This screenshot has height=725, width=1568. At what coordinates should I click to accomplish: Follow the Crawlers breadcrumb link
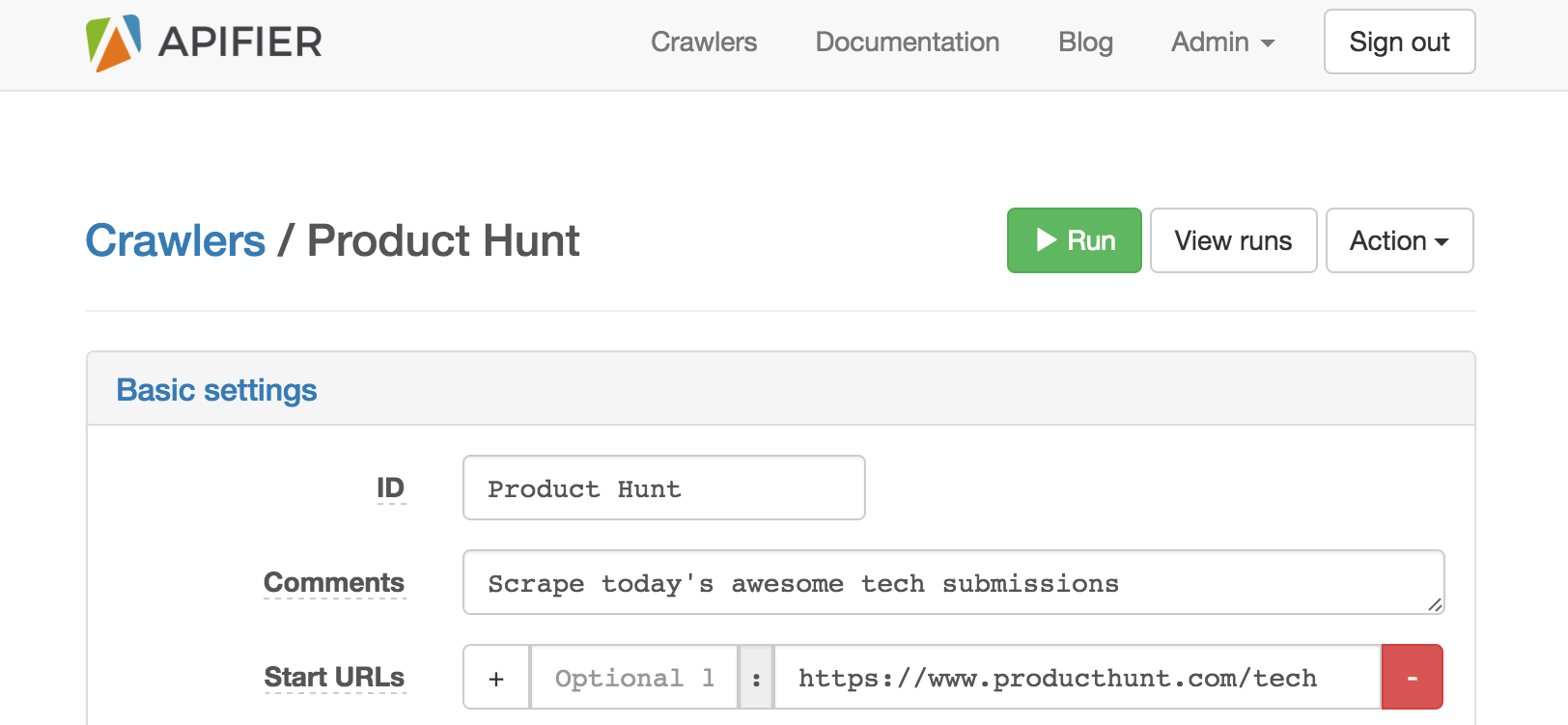176,240
